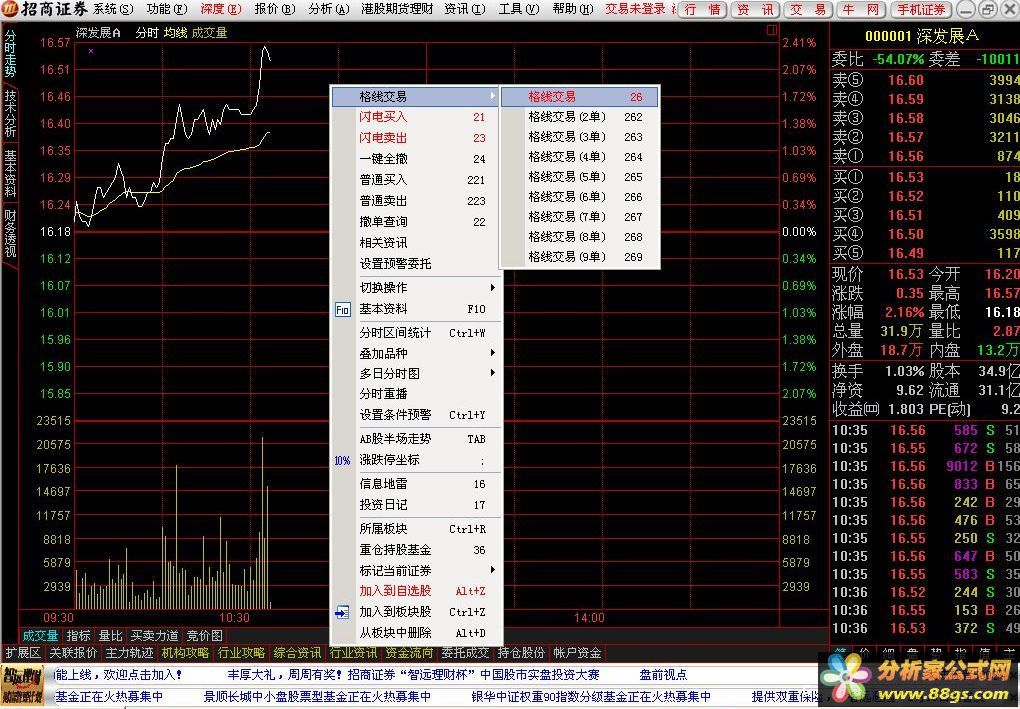1020x709 pixels.
Task: Select AB股半场走势 menu entry
Action: click(417, 439)
